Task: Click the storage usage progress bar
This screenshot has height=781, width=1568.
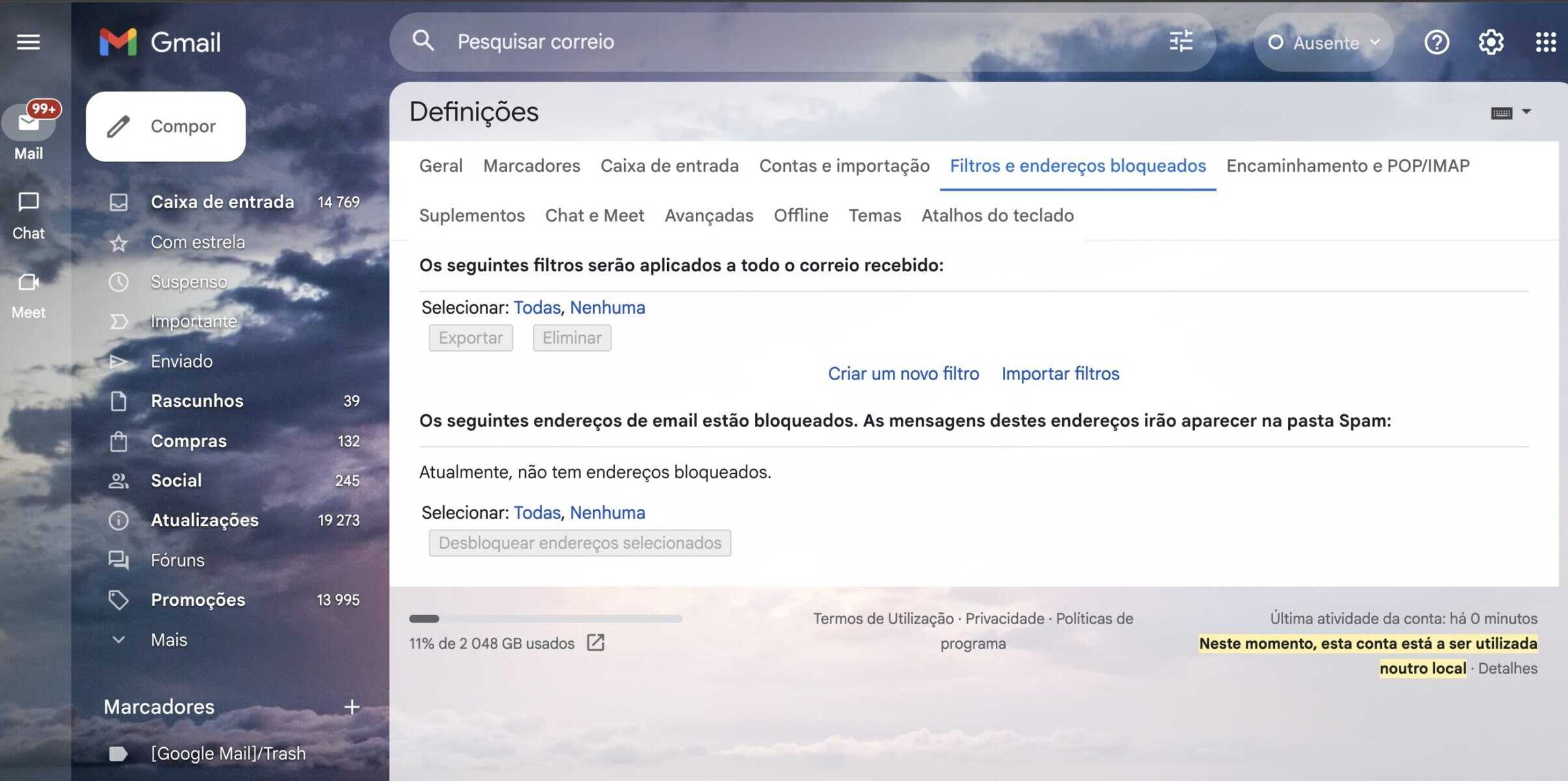Action: point(545,618)
